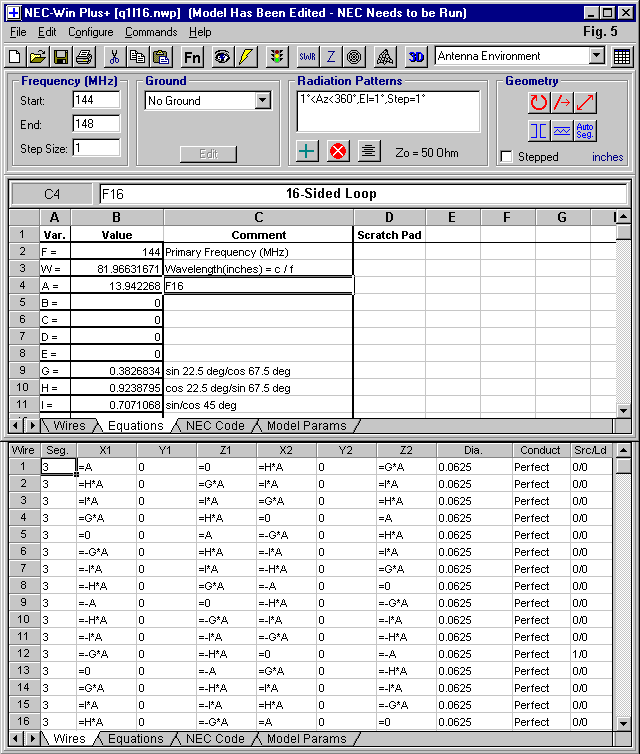Open the SWR plot icon

pos(307,56)
